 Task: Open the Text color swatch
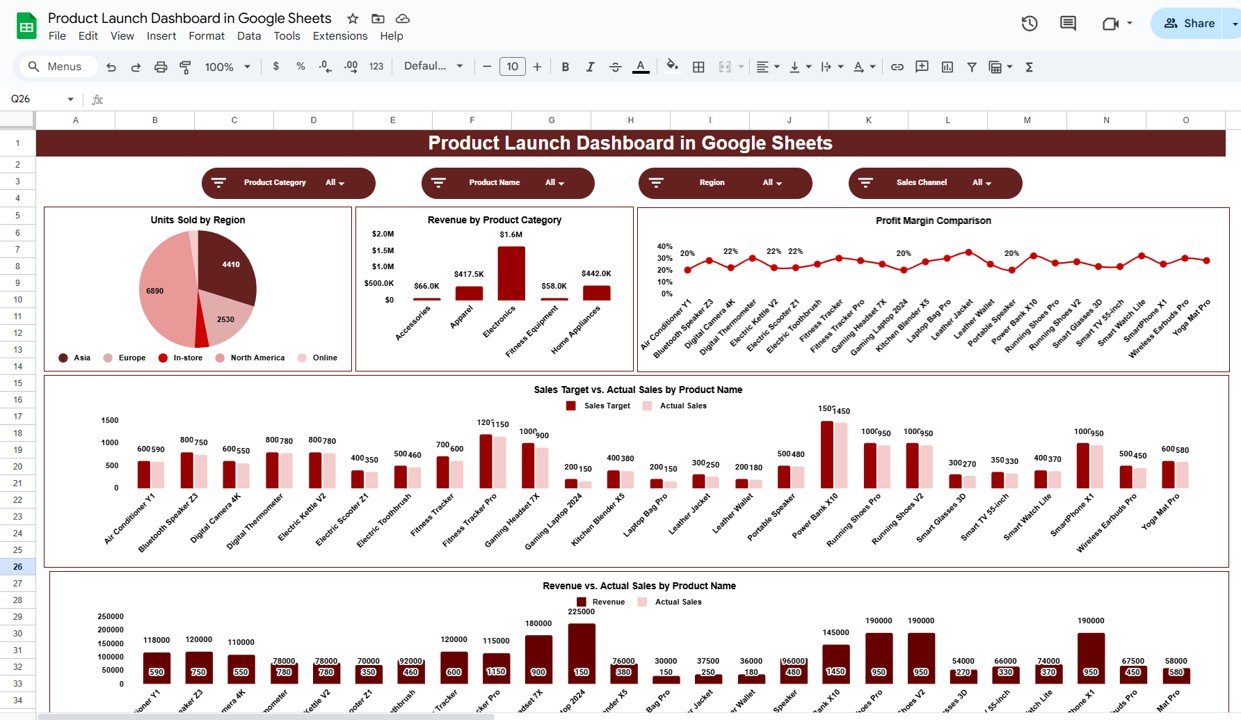tap(640, 66)
